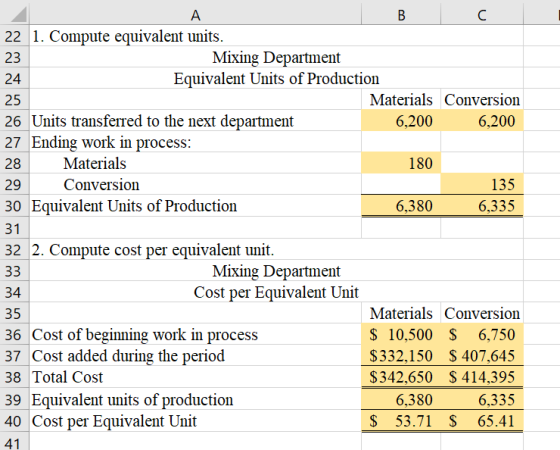Click '2. Compute cost per equivalent unit.'
The image size is (560, 450).
[153, 250]
